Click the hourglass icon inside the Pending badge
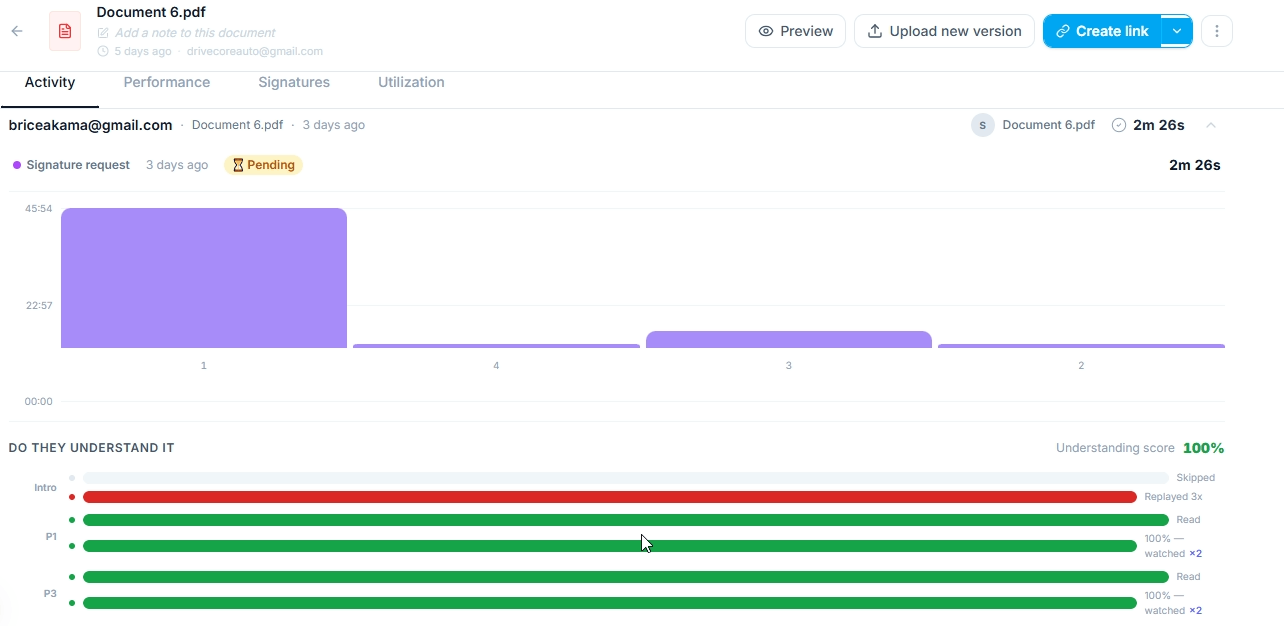This screenshot has width=1284, height=626. click(x=237, y=164)
